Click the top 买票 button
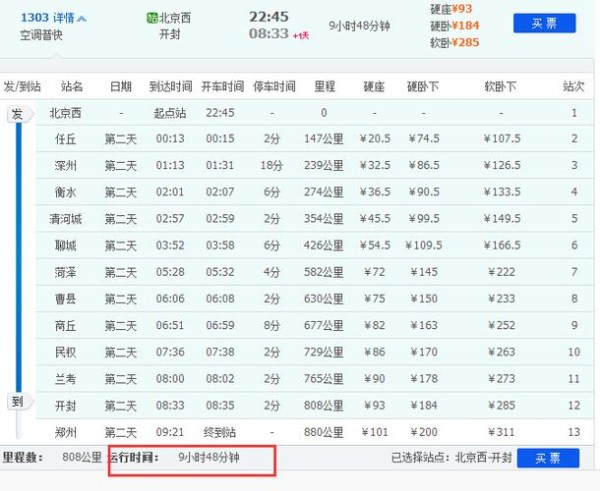600x491 pixels. click(544, 23)
